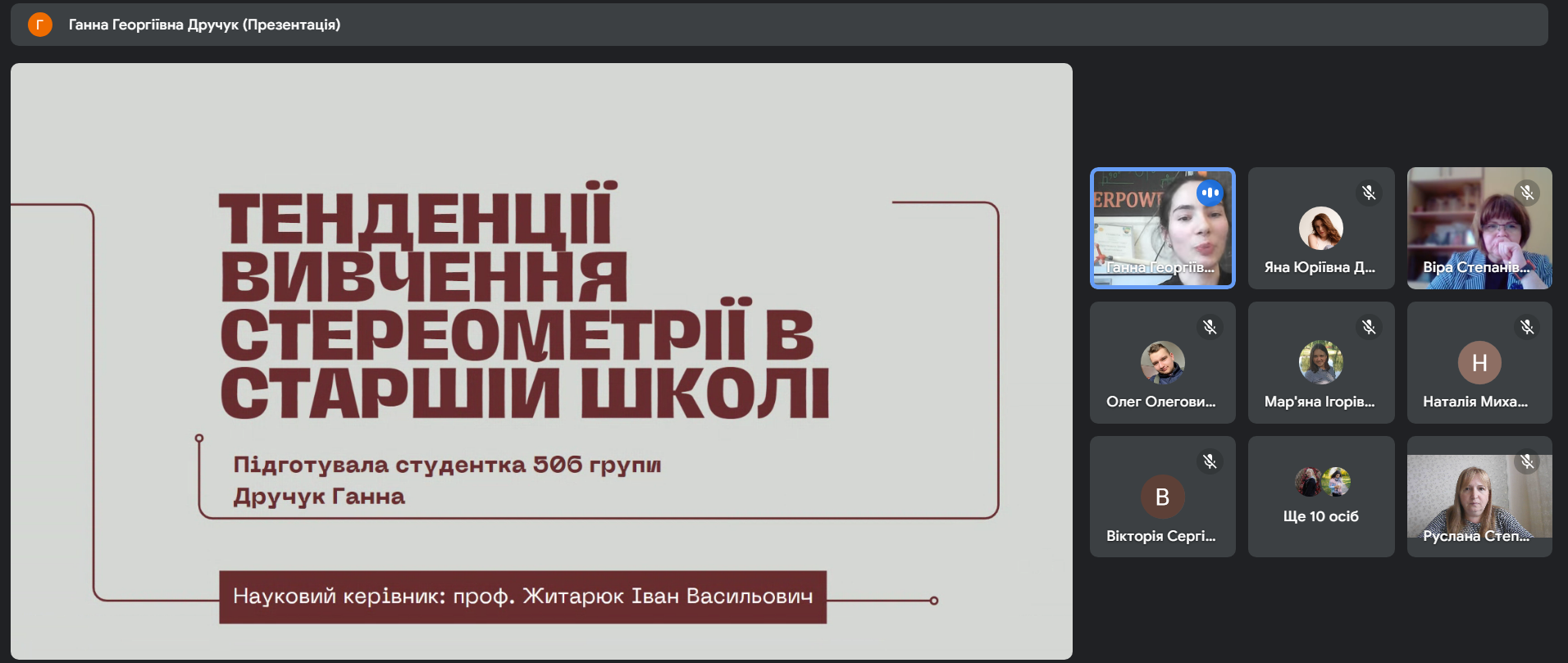Click muted mic icon on Мар'яна Ігорів tile
This screenshot has height=663, width=1568.
point(1369,327)
